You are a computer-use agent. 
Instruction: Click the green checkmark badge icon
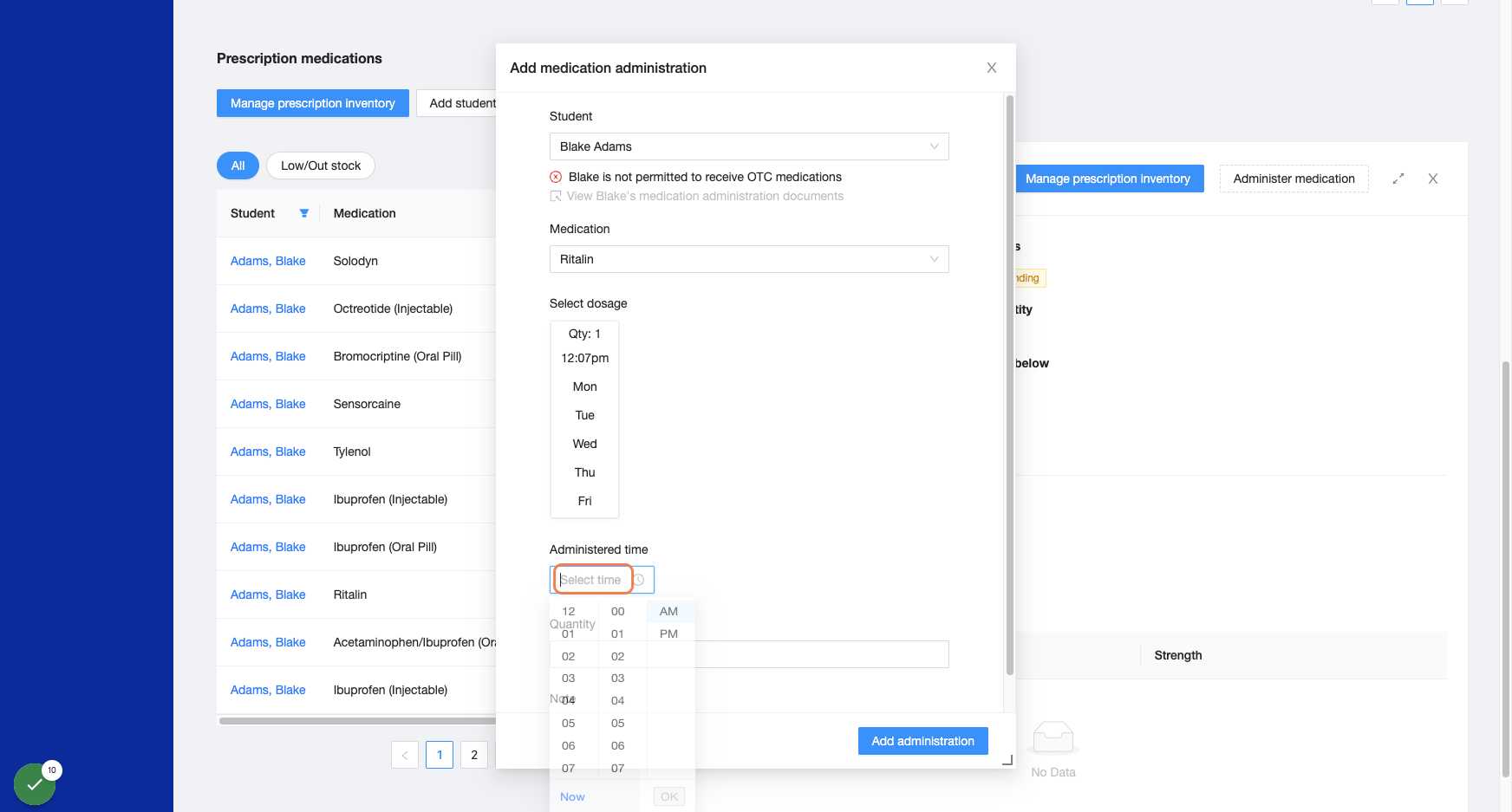35,784
